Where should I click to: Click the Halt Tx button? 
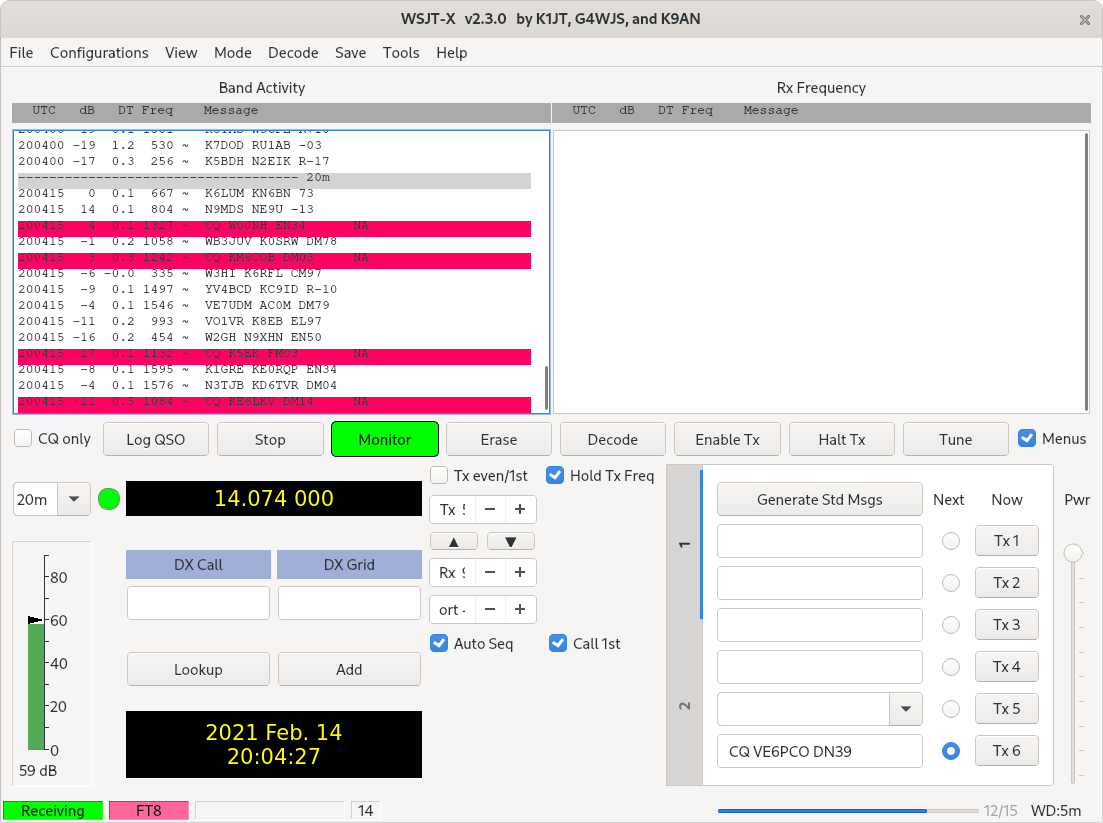pyautogui.click(x=842, y=440)
